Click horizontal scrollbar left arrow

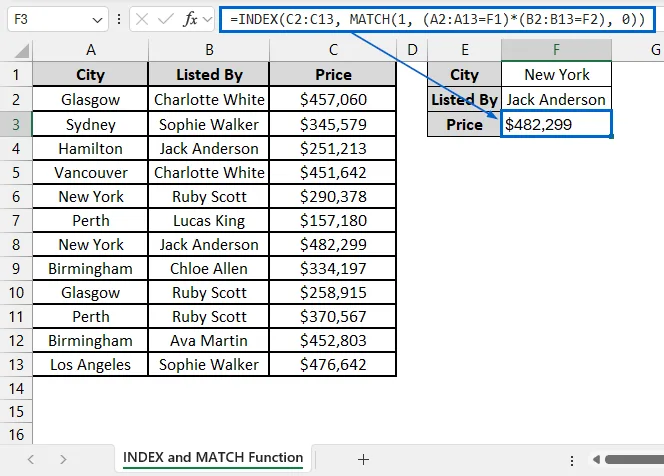point(596,459)
